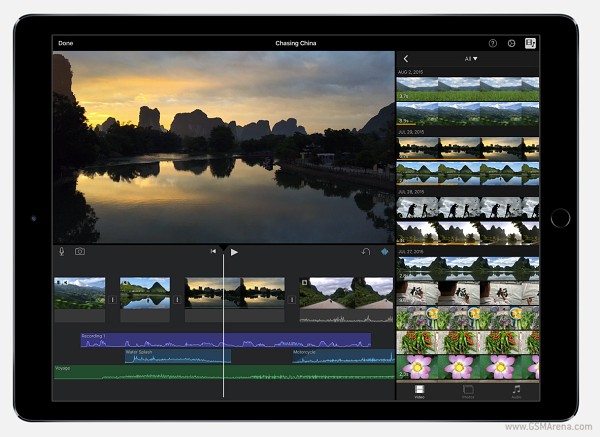Click the transition icon between first two clips
This screenshot has width=600, height=437.
coord(112,298)
